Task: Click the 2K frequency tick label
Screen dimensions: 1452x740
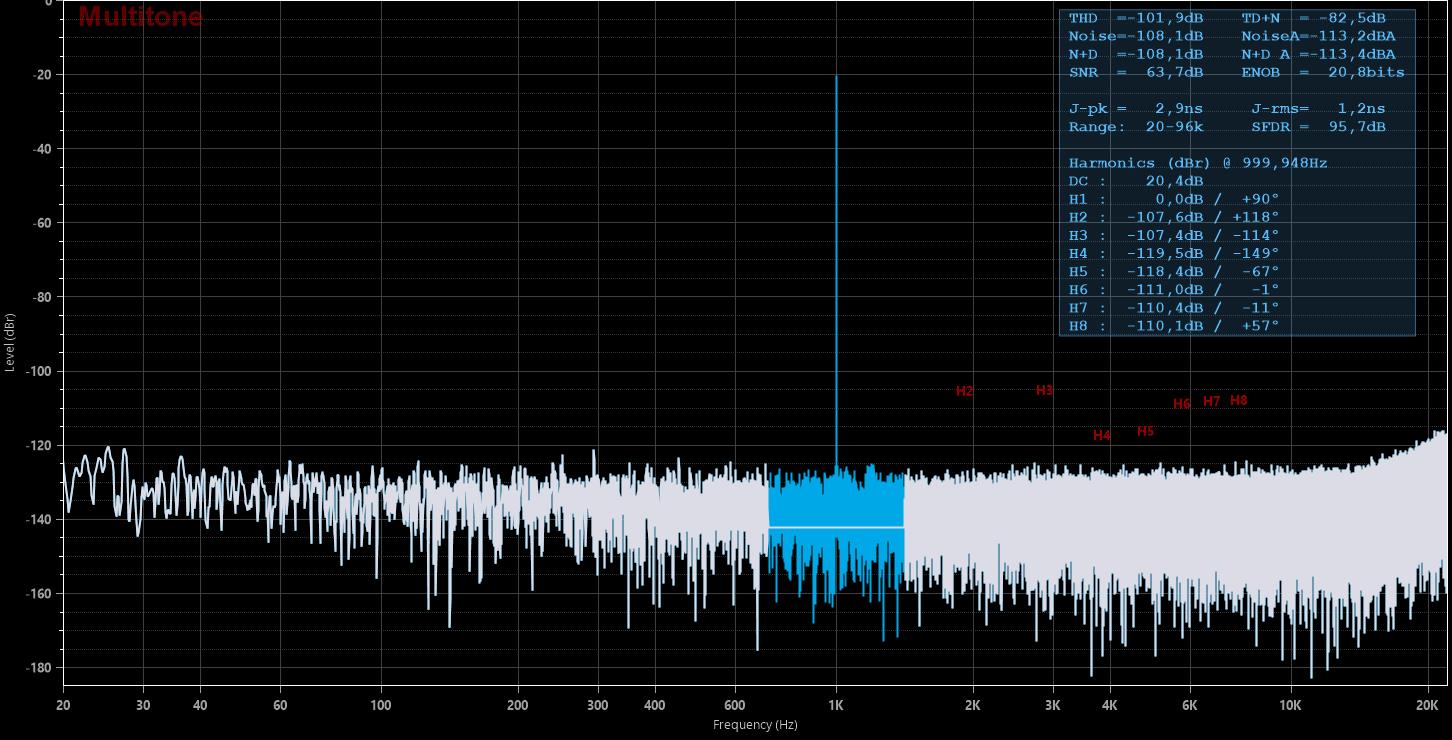Action: (973, 705)
